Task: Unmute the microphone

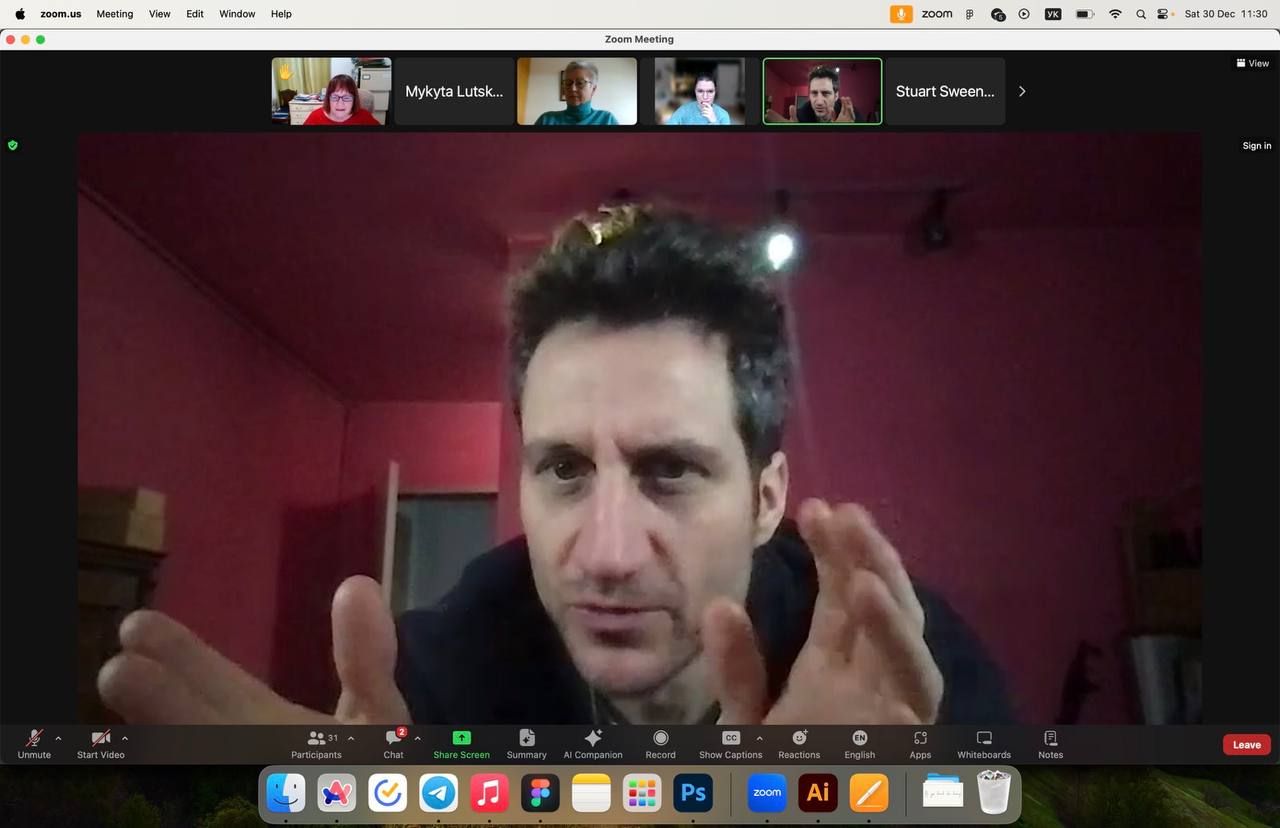Action: [x=34, y=743]
